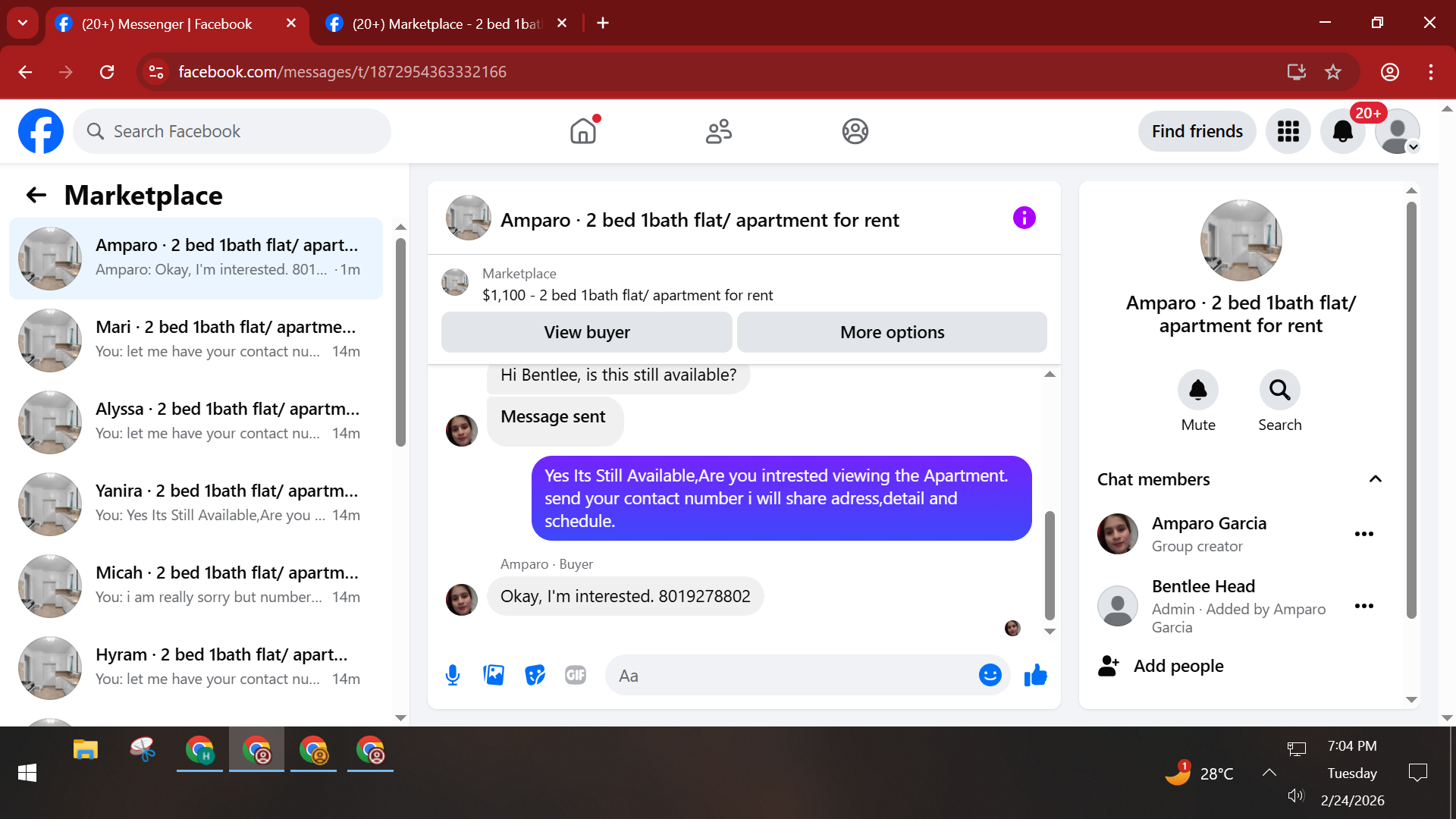Bookmark this page with star icon
Screen dimensions: 1456x819
1332,72
